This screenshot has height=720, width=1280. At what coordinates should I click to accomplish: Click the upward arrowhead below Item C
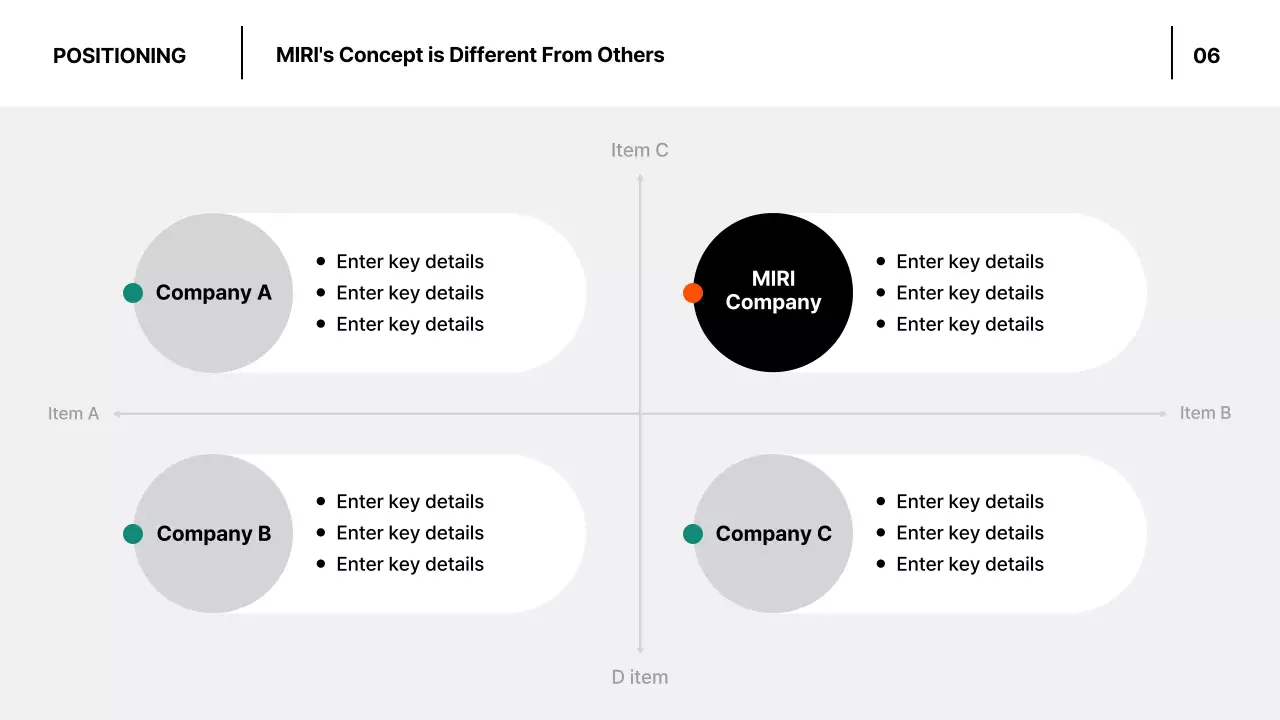640,179
